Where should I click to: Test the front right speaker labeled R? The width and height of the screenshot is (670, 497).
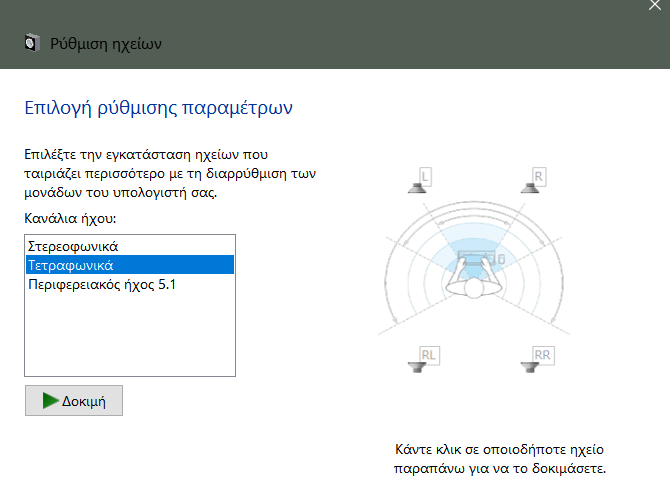[536, 181]
